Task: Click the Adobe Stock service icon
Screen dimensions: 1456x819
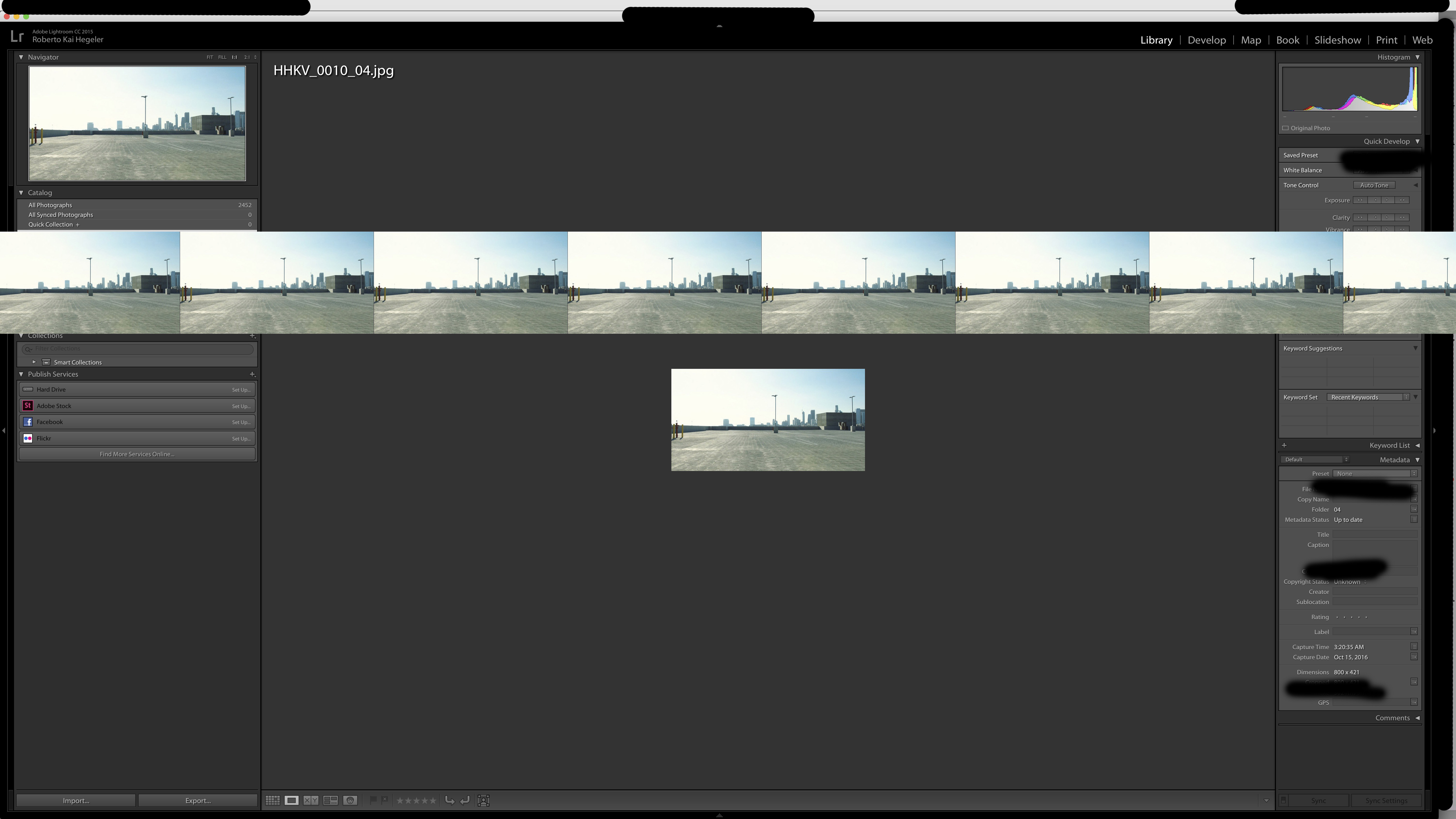Action: 27,406
